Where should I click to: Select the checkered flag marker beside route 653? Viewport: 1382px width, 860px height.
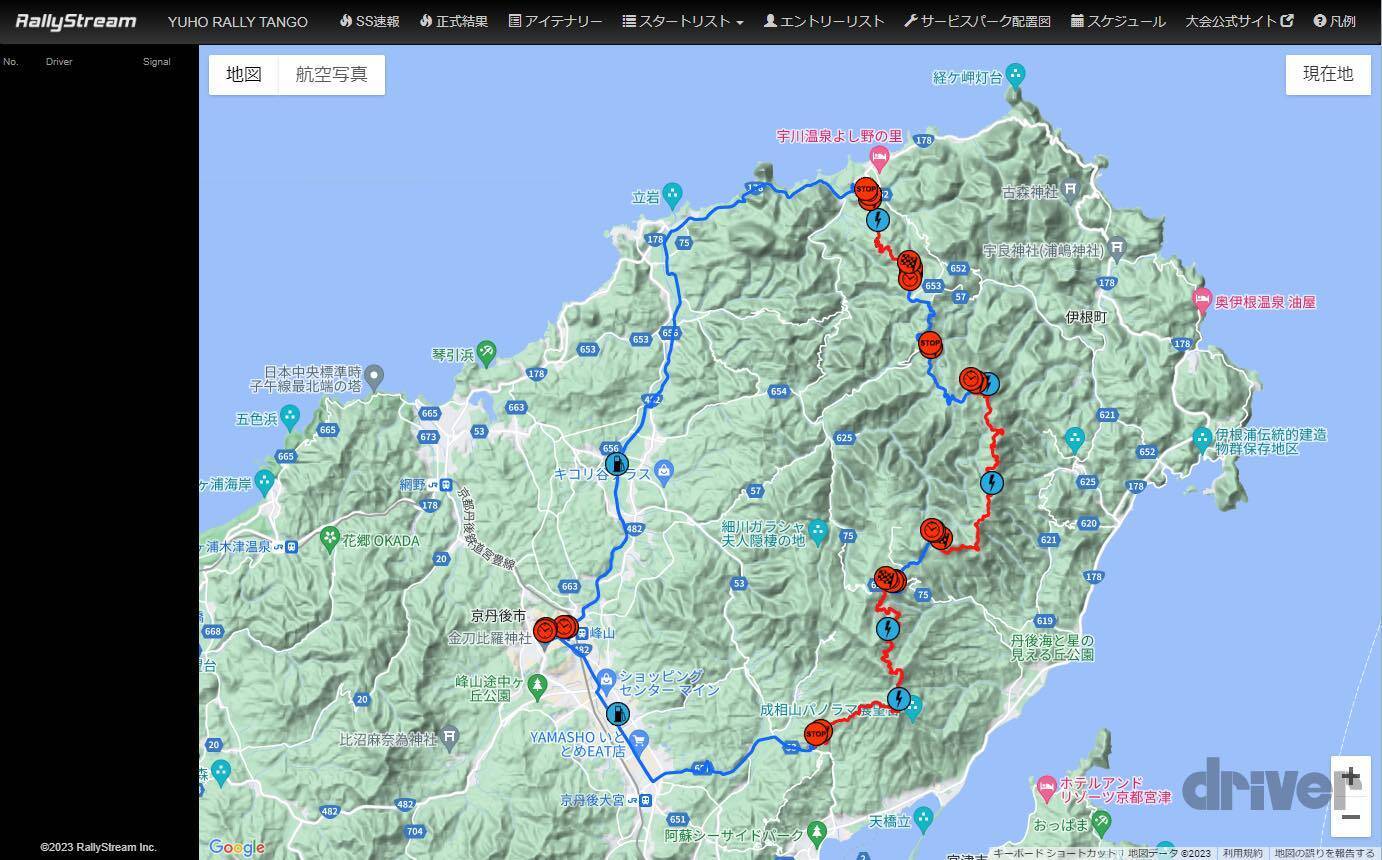[909, 265]
